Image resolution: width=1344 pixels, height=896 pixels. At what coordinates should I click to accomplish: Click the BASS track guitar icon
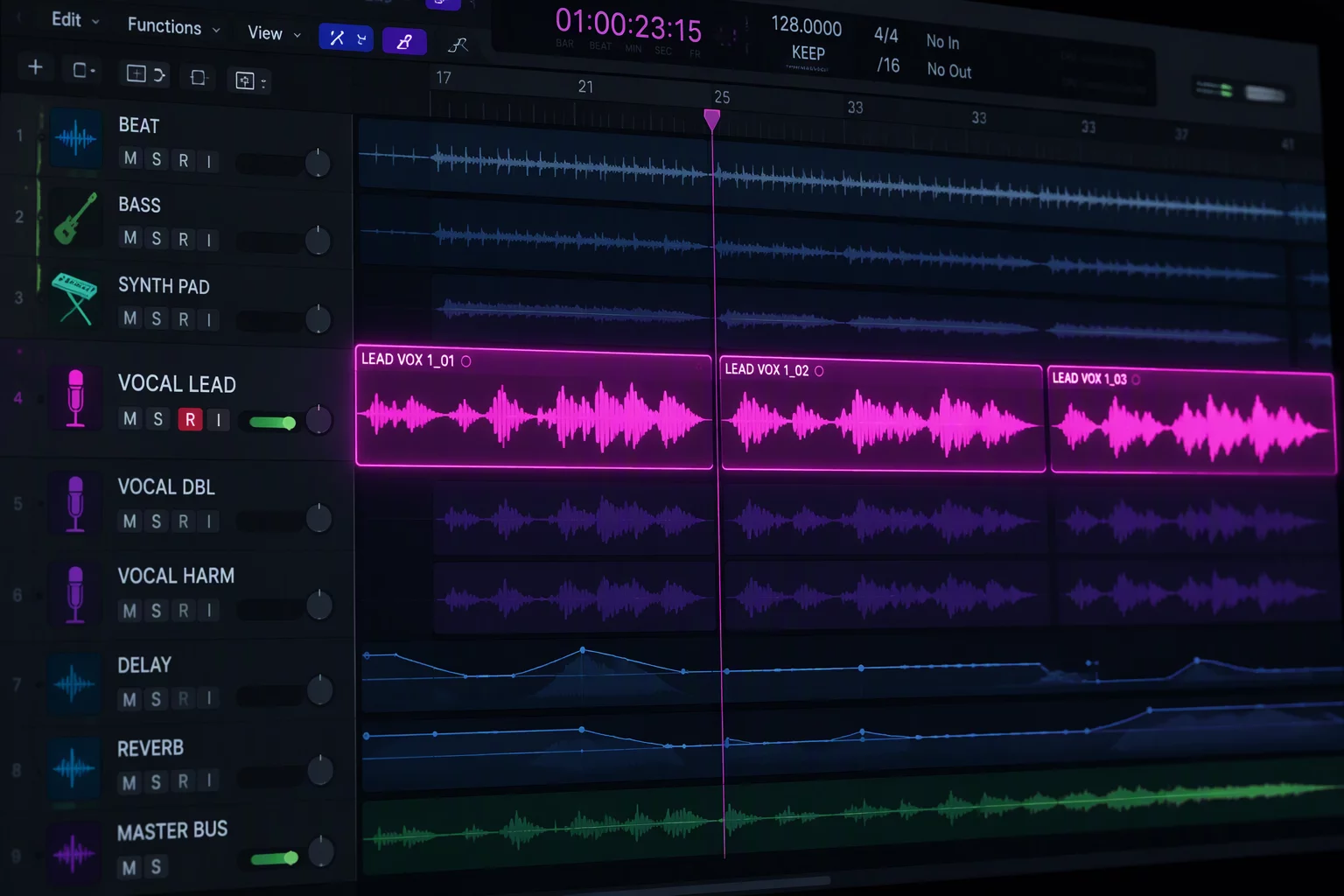75,218
